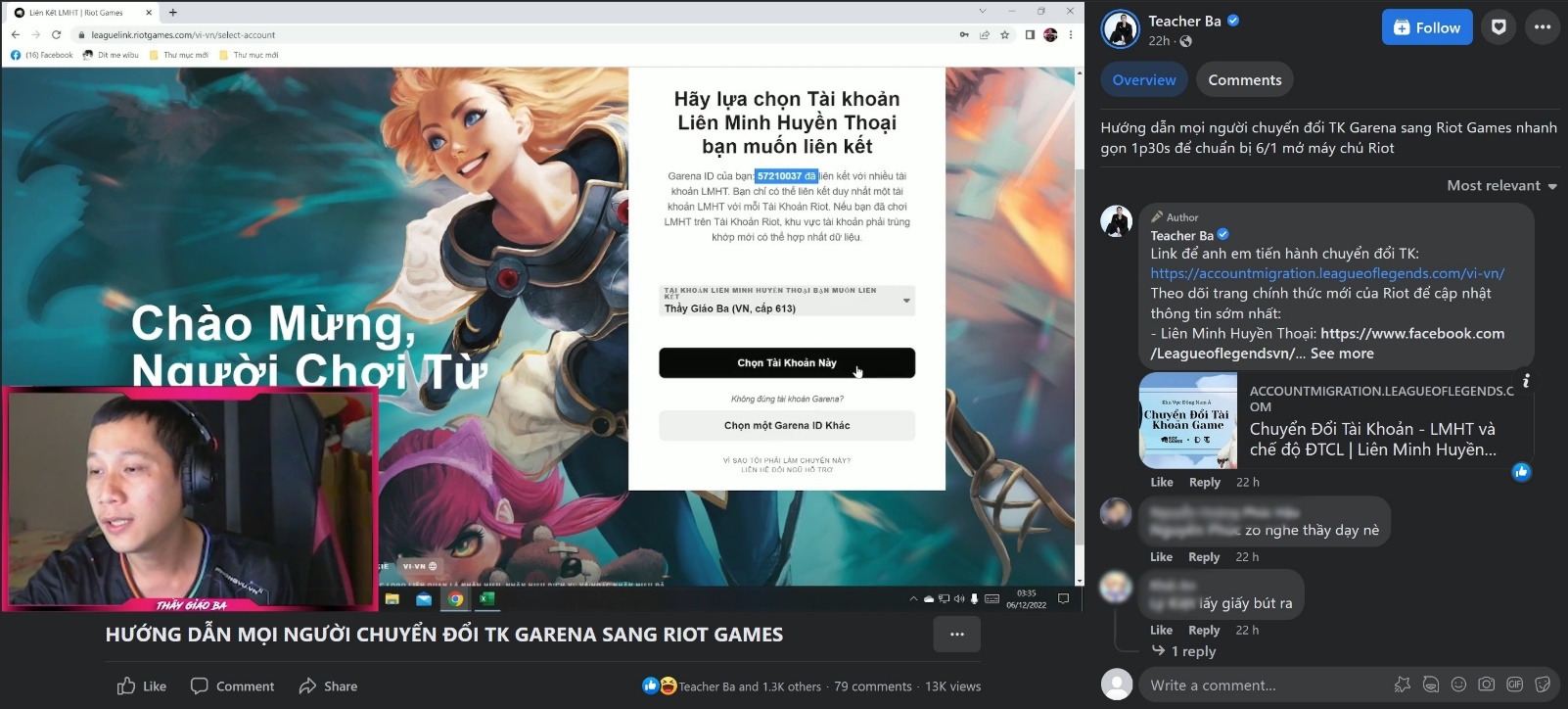
Task: Open the three-dot menu beside the video title
Action: click(x=956, y=635)
